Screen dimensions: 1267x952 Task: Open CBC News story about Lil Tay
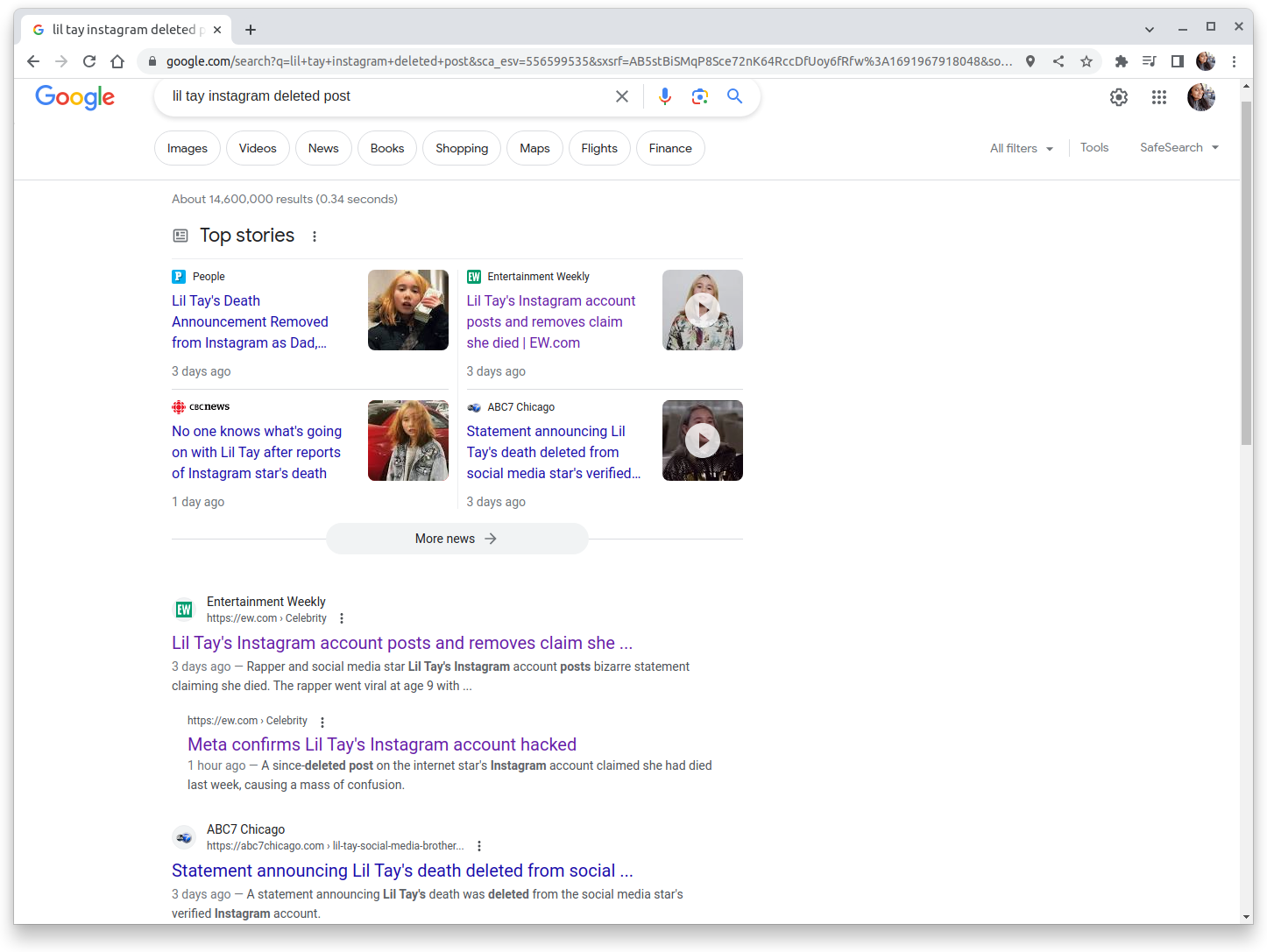click(257, 452)
